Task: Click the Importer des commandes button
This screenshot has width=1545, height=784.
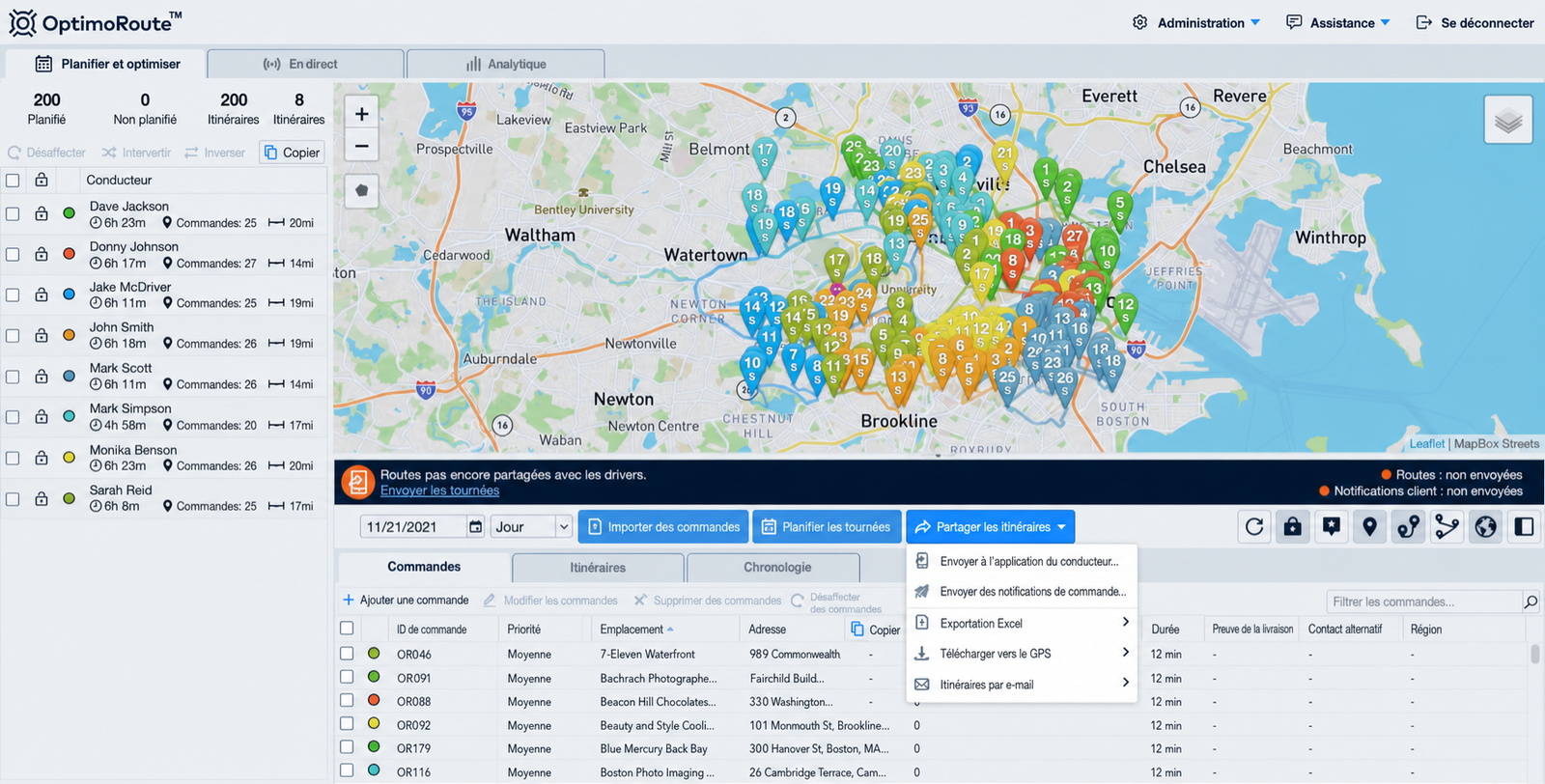Action: click(x=663, y=527)
